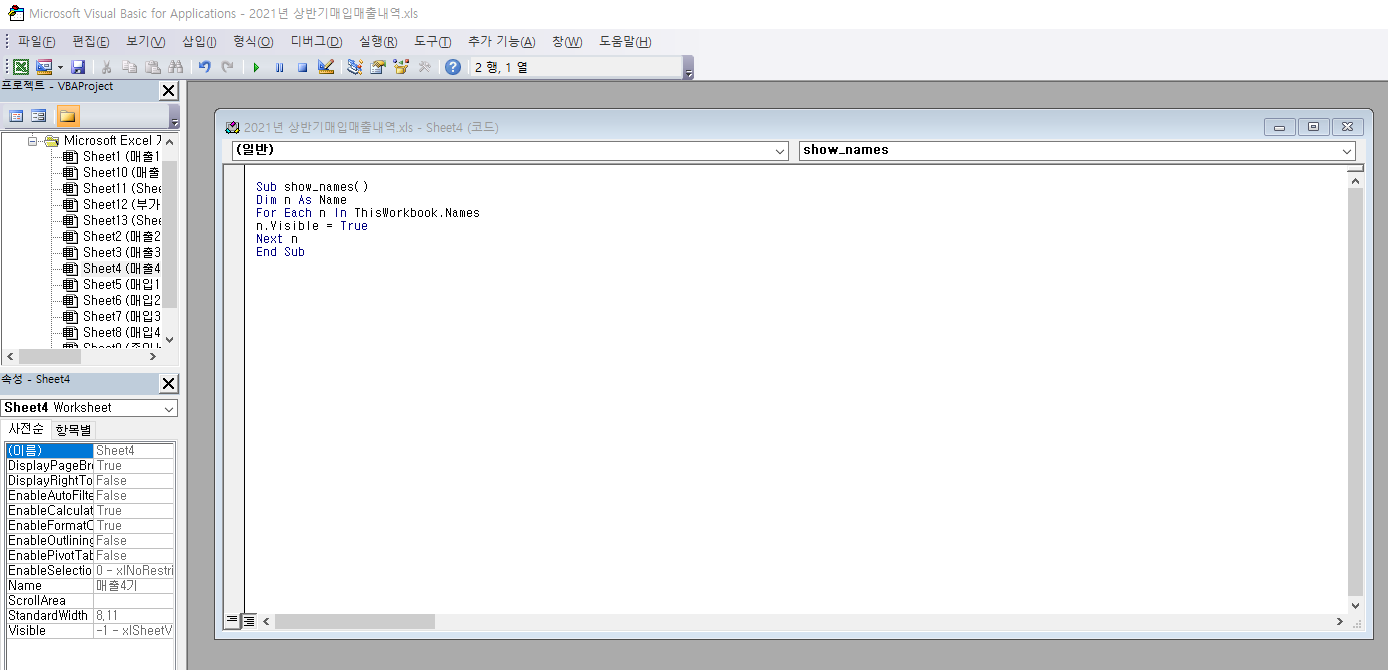Open the 도움말(H) menu
The height and width of the screenshot is (670, 1388).
click(x=625, y=42)
